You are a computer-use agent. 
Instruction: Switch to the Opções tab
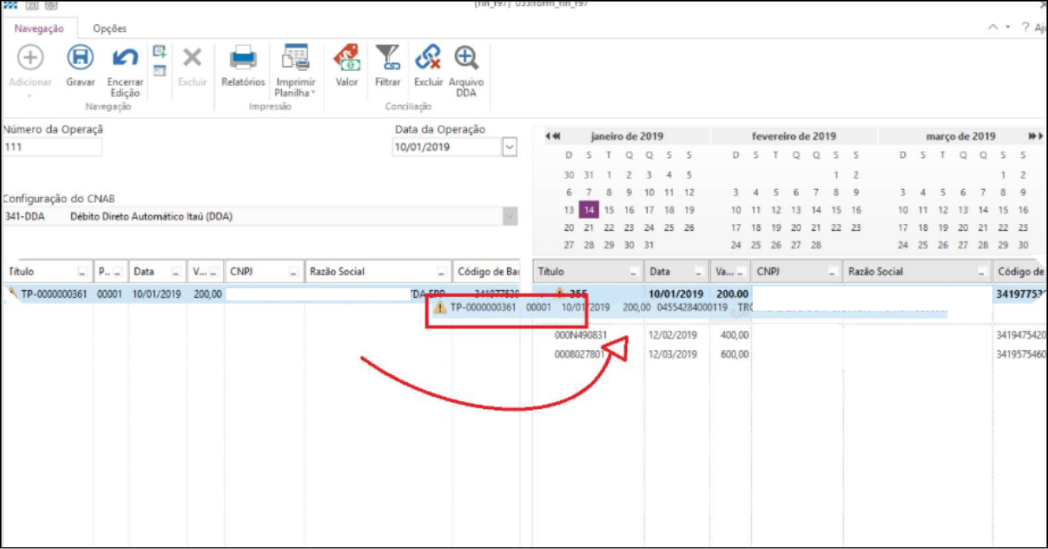[109, 29]
